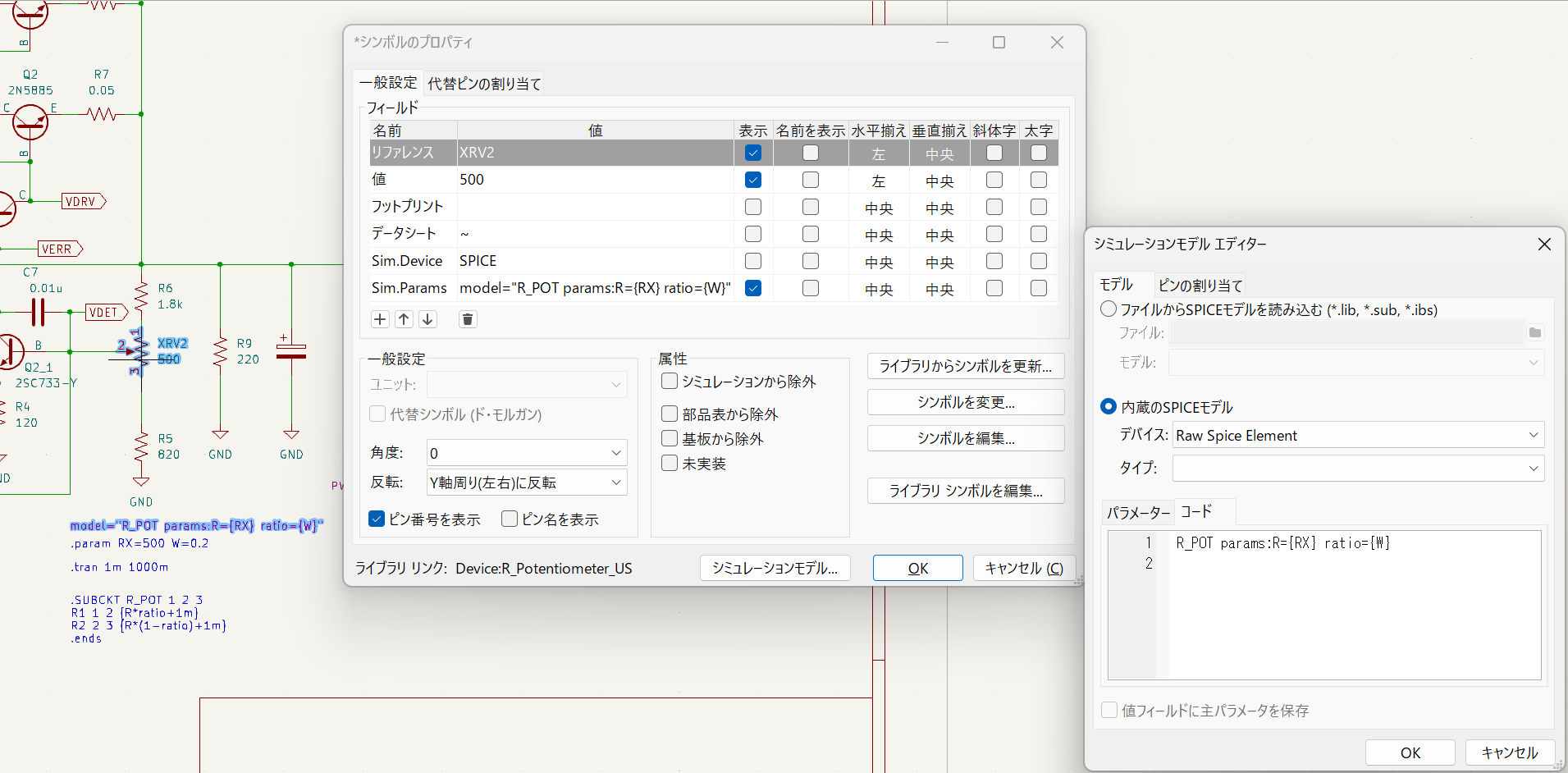
Task: Select Q2 2N5885 transistor symbol
Action: tap(30, 121)
